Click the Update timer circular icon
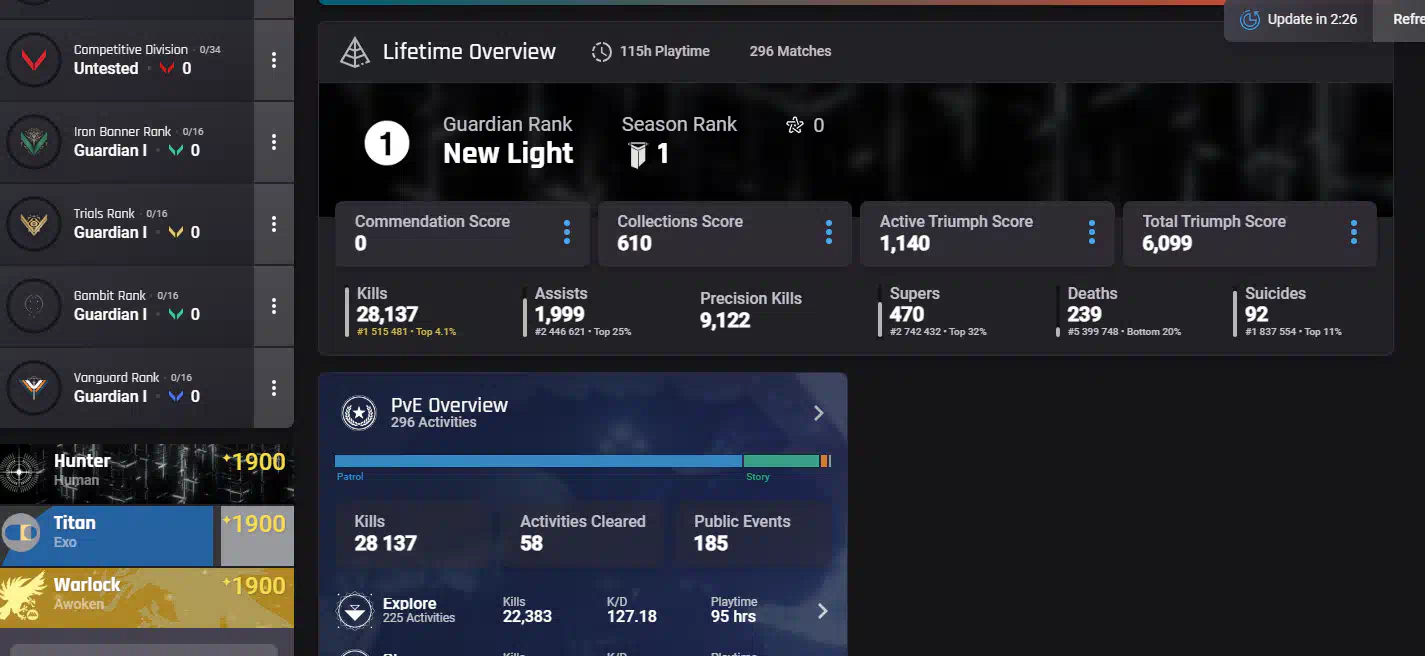 (1250, 20)
